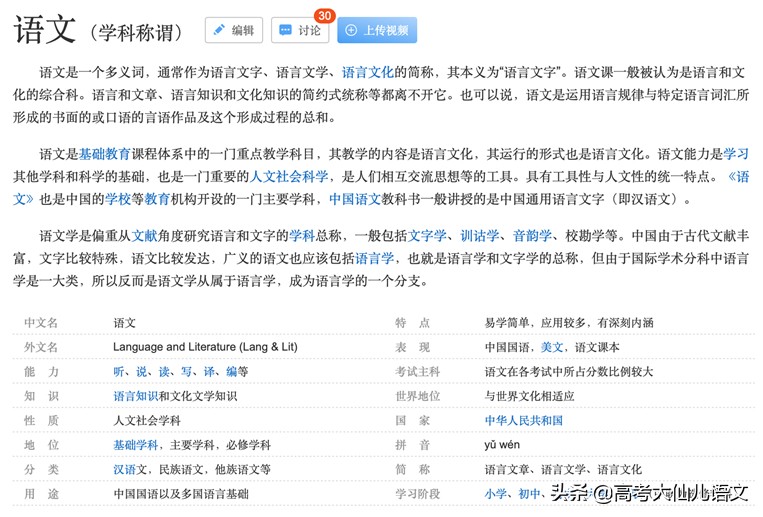Click the 译 link in the 能力 row
This screenshot has height=517, width=763.
pos(209,372)
